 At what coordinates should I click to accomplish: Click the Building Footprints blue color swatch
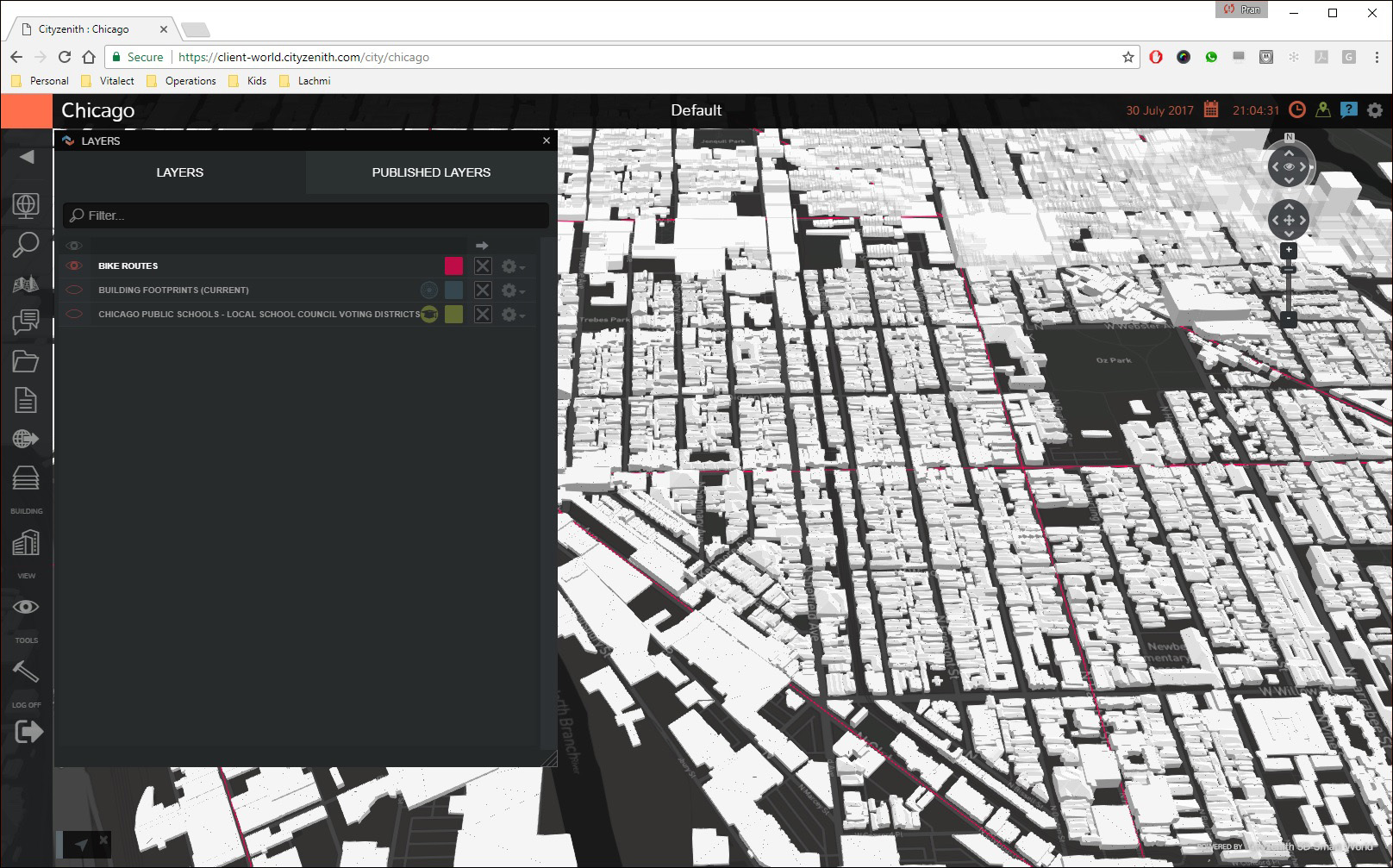(453, 290)
